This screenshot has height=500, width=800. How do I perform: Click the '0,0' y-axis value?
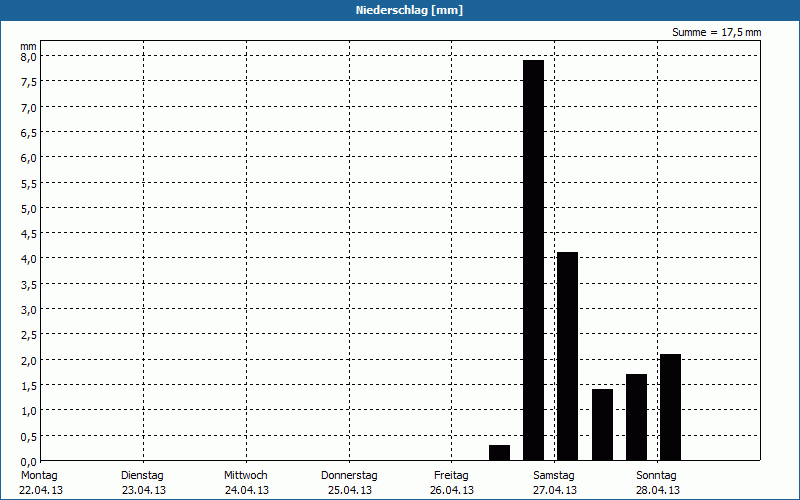click(x=29, y=462)
